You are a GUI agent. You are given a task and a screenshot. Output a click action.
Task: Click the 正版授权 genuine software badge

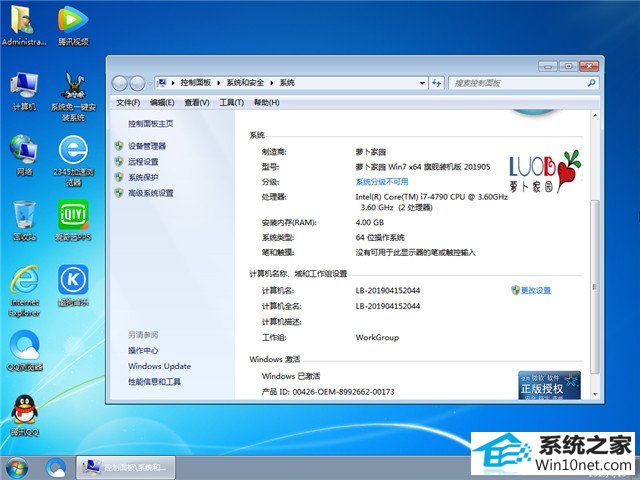click(x=549, y=385)
